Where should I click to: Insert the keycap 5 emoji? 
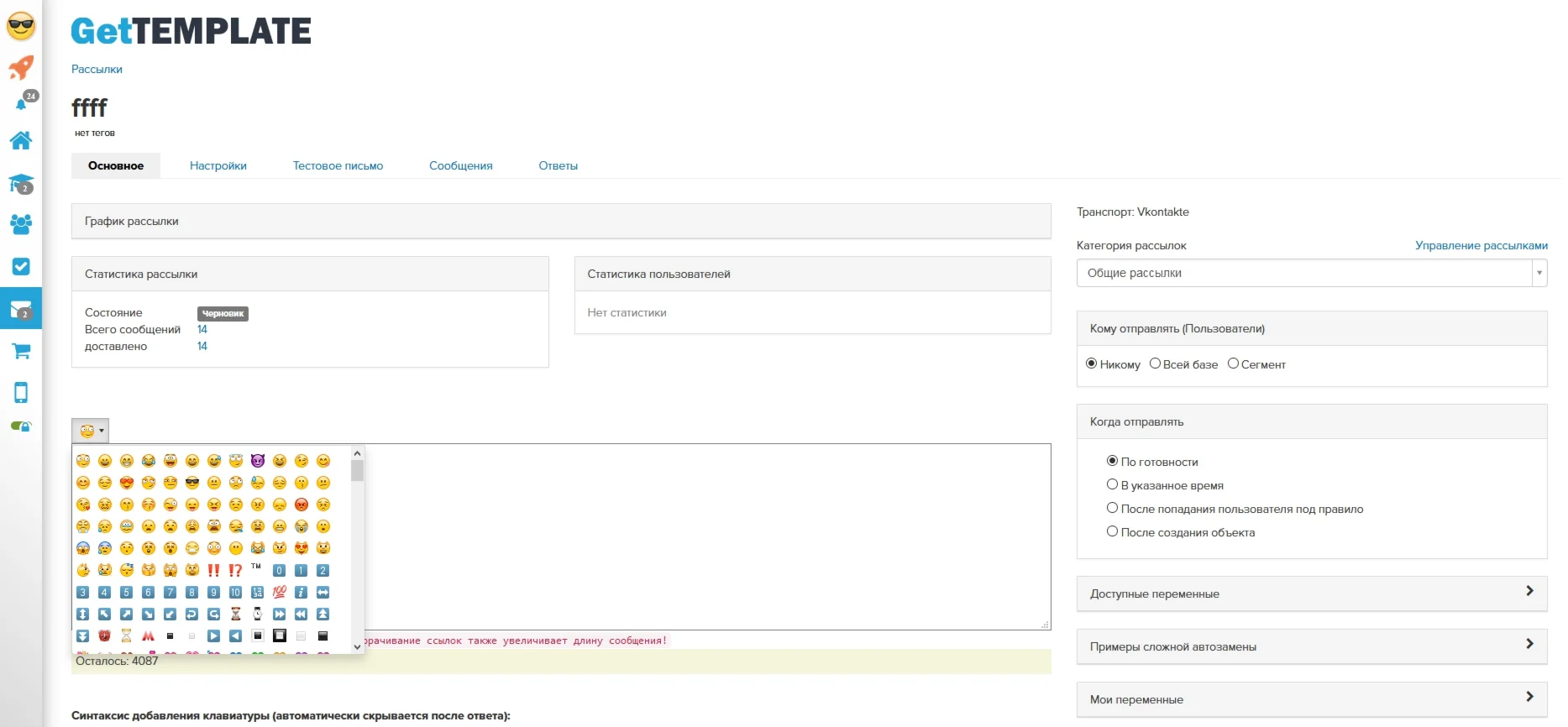click(127, 592)
